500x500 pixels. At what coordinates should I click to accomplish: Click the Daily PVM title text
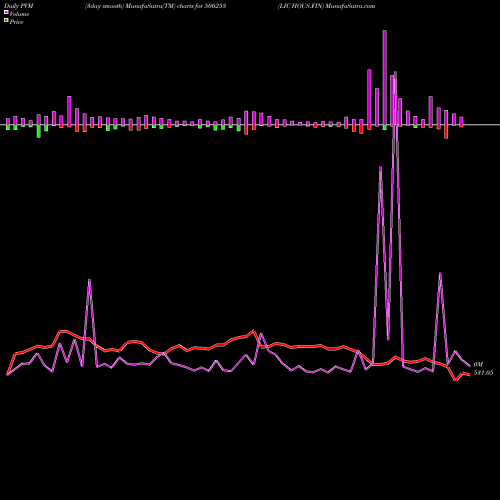tap(19, 6)
